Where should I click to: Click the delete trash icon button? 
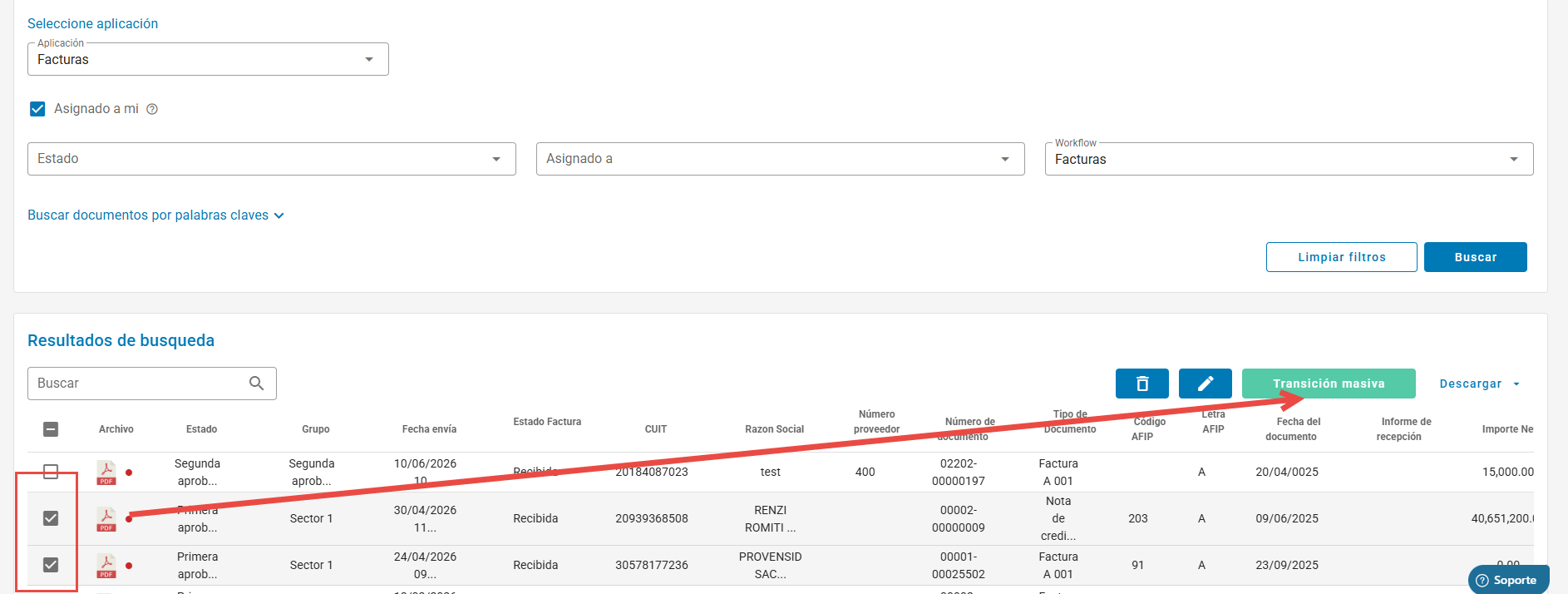(1142, 384)
